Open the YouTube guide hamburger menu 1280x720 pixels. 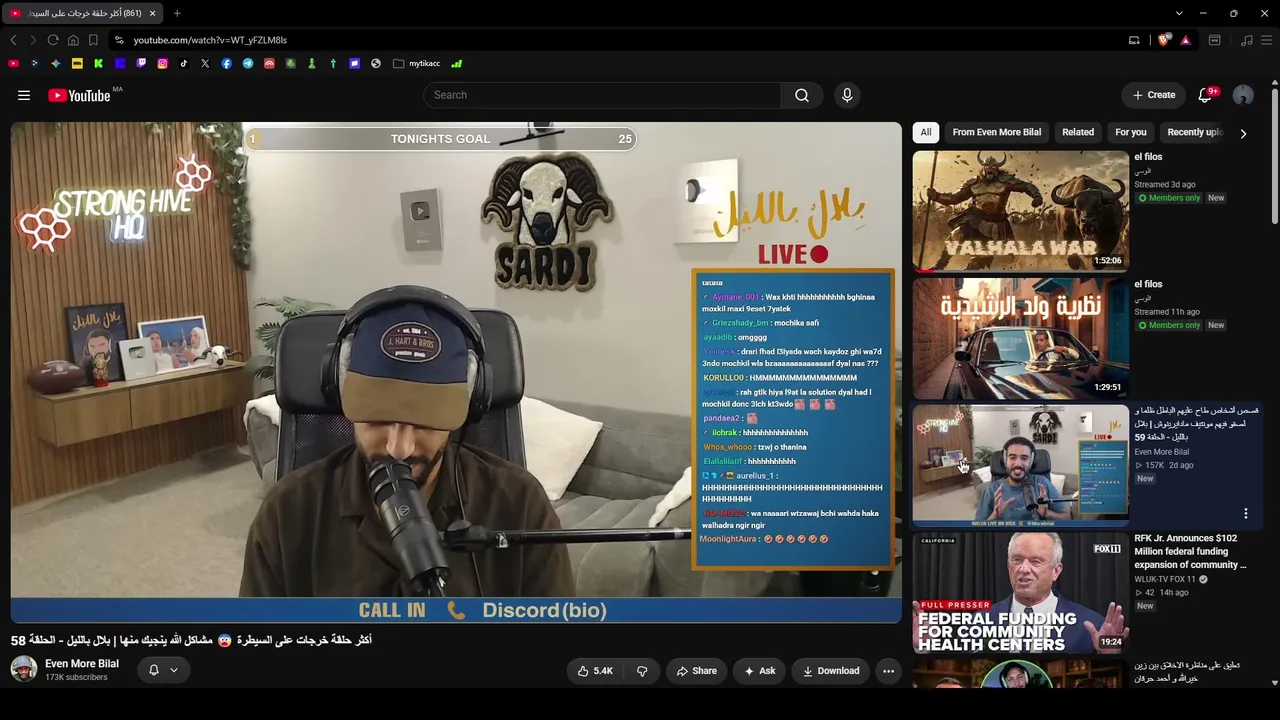(24, 95)
